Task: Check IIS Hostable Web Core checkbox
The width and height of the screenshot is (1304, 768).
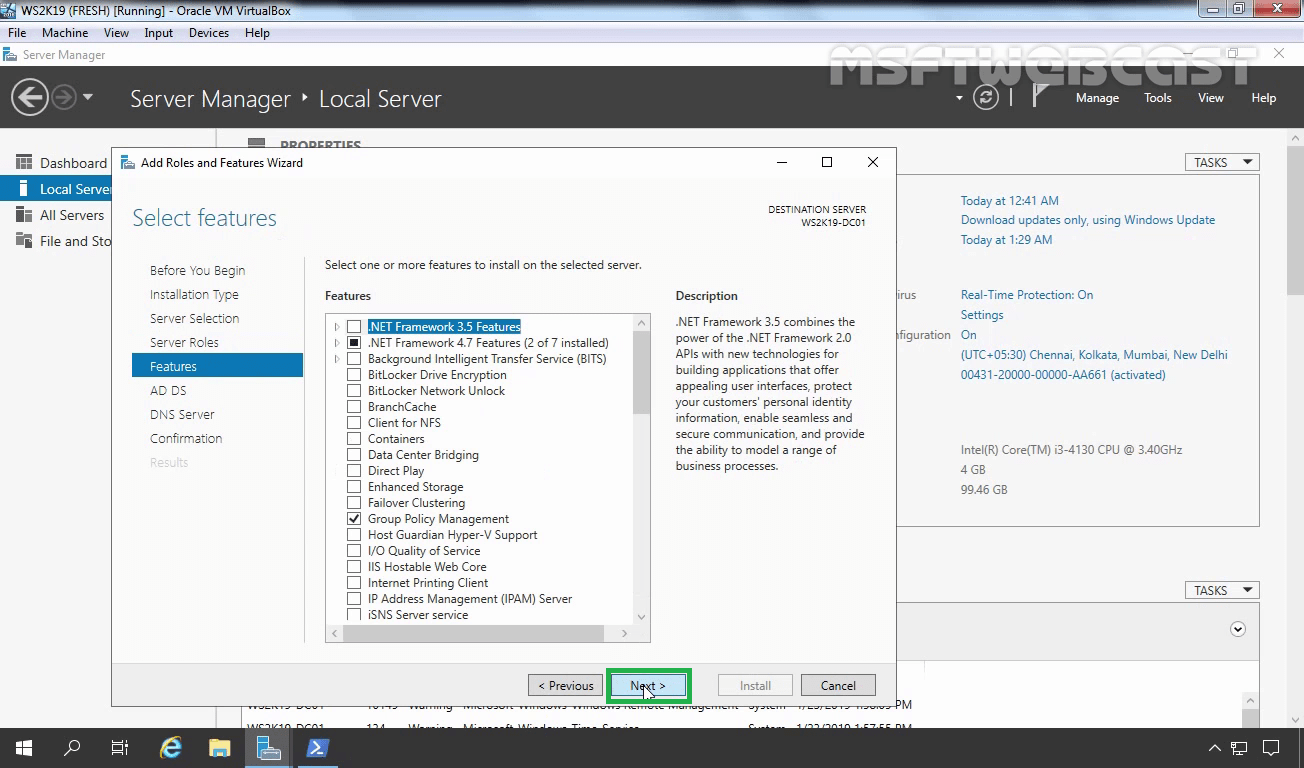Action: 354,567
